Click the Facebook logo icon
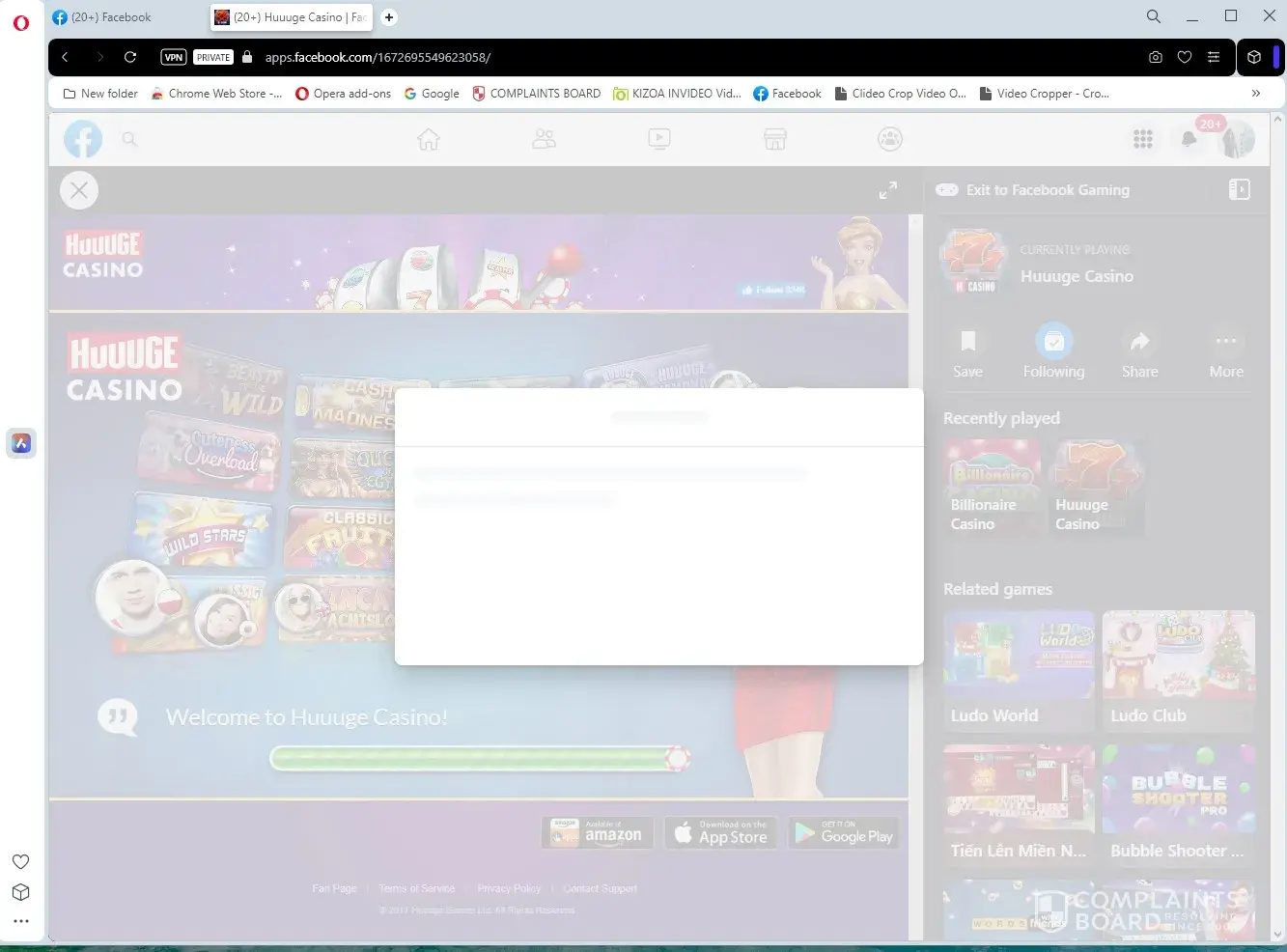The height and width of the screenshot is (952, 1287). (83, 140)
